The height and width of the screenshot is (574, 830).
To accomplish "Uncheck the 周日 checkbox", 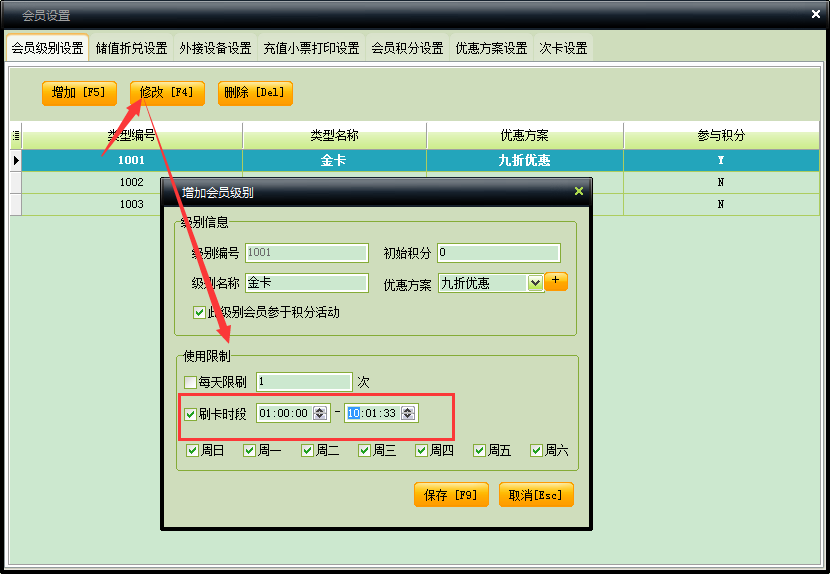I will click(x=192, y=451).
